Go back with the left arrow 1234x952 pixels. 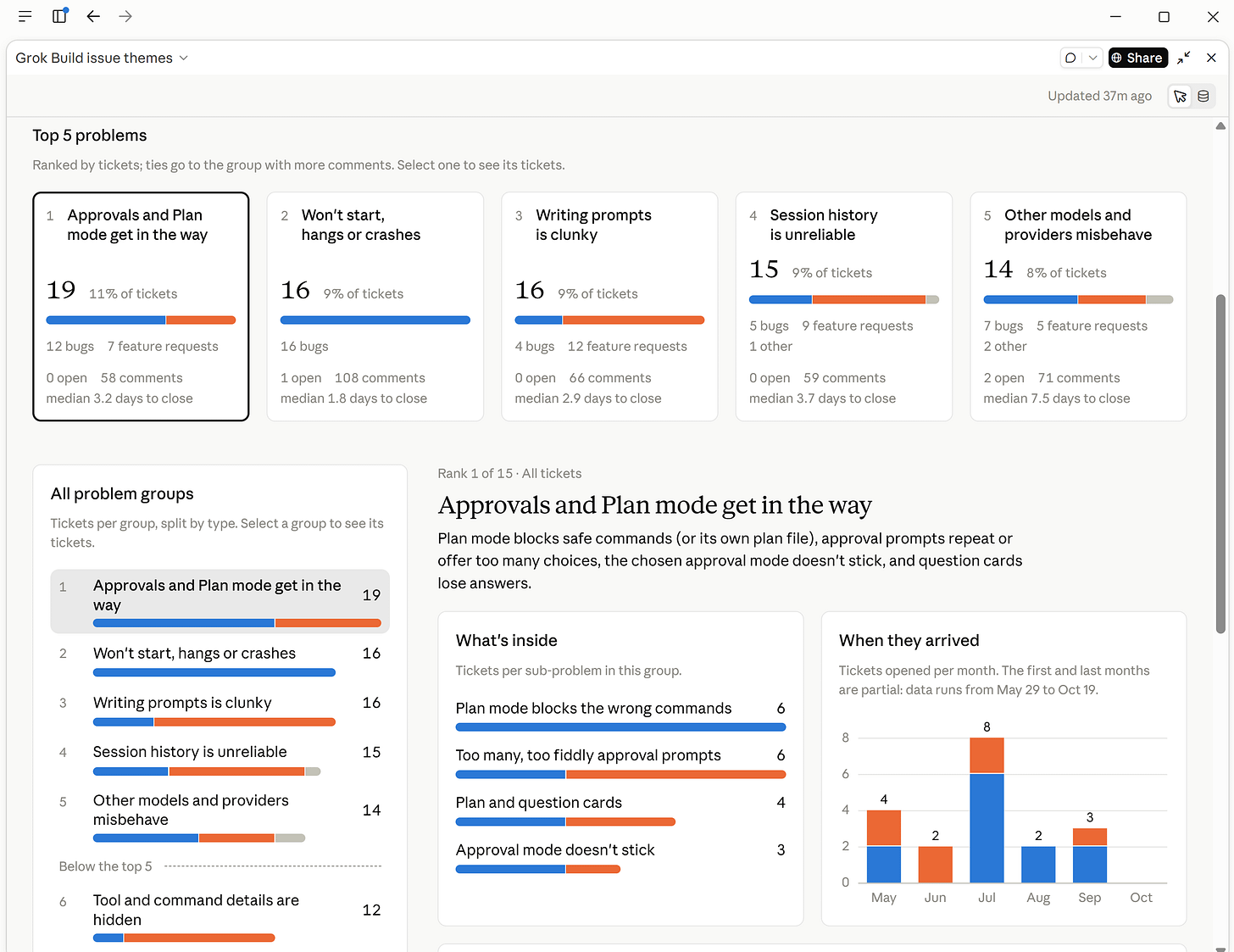tap(93, 16)
